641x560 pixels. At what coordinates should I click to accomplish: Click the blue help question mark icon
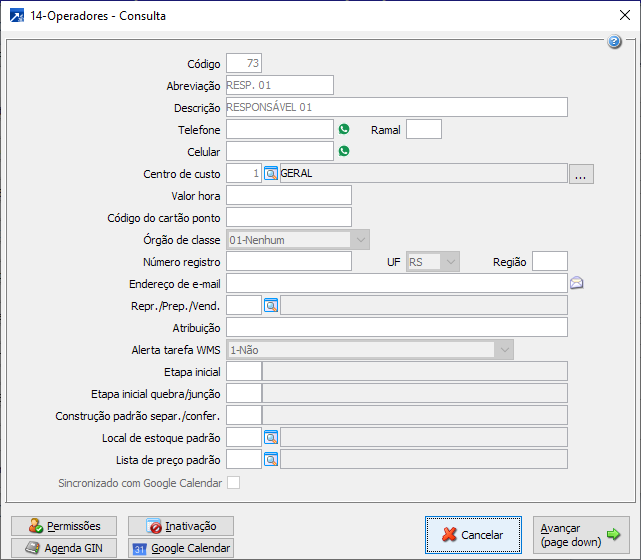tap(615, 42)
